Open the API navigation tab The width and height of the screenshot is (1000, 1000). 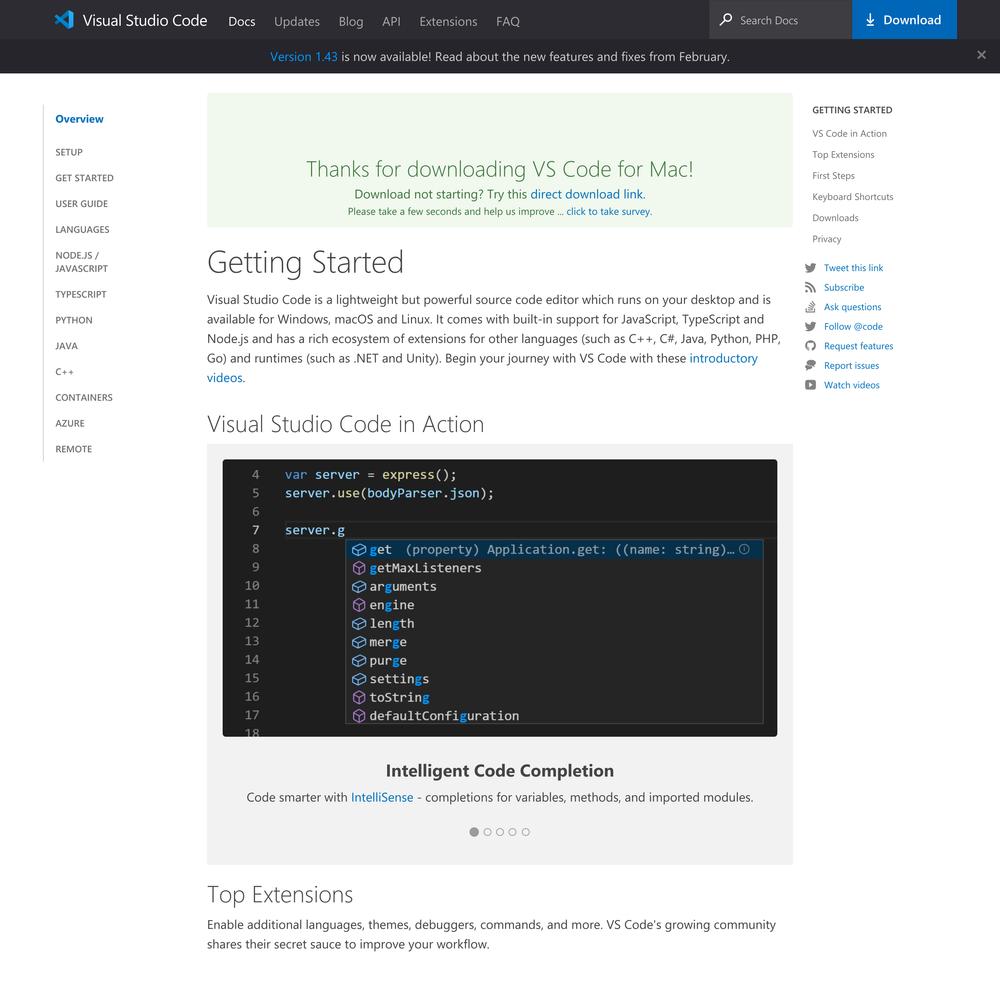click(392, 22)
